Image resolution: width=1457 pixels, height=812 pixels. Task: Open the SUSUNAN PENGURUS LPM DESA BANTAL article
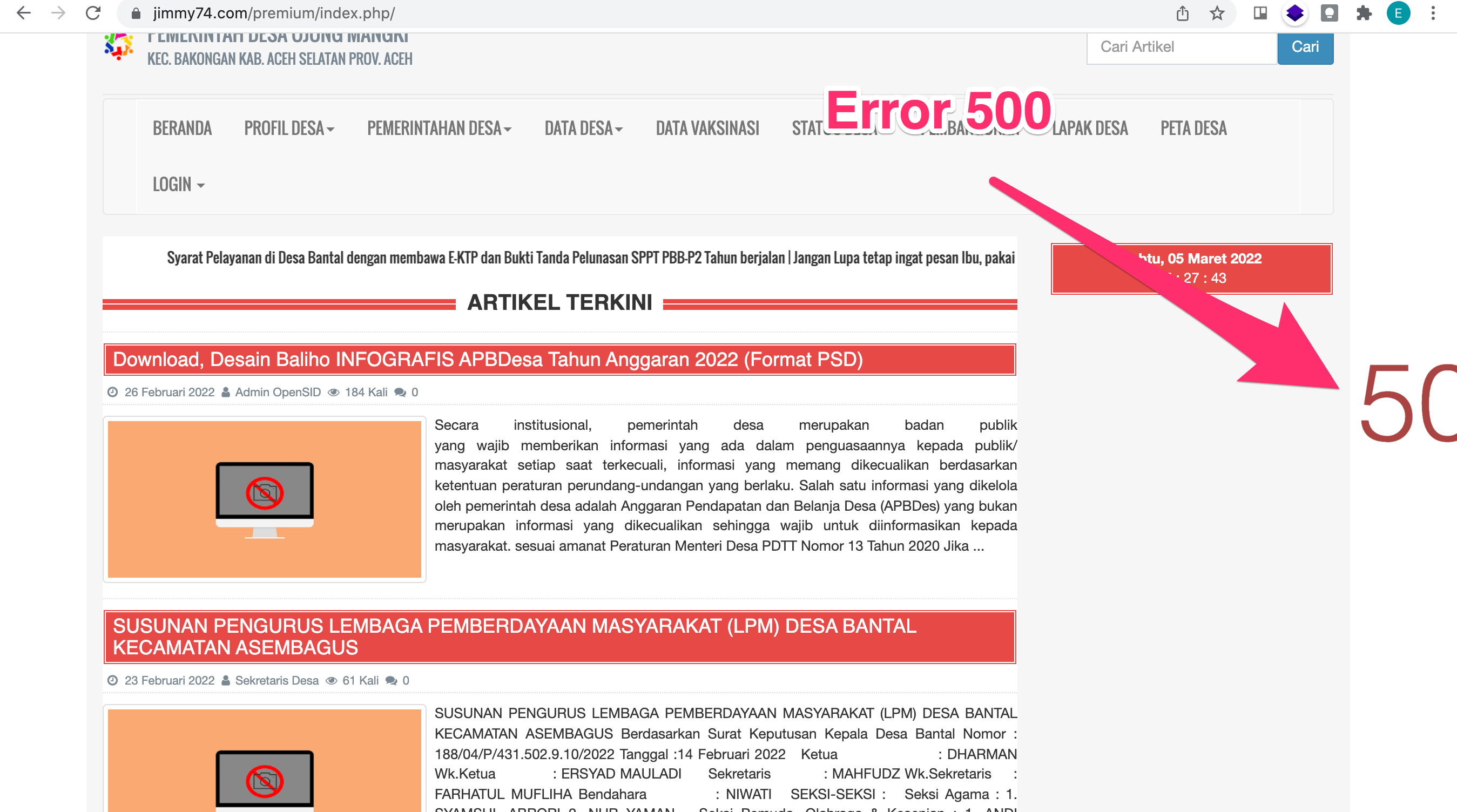click(x=514, y=636)
